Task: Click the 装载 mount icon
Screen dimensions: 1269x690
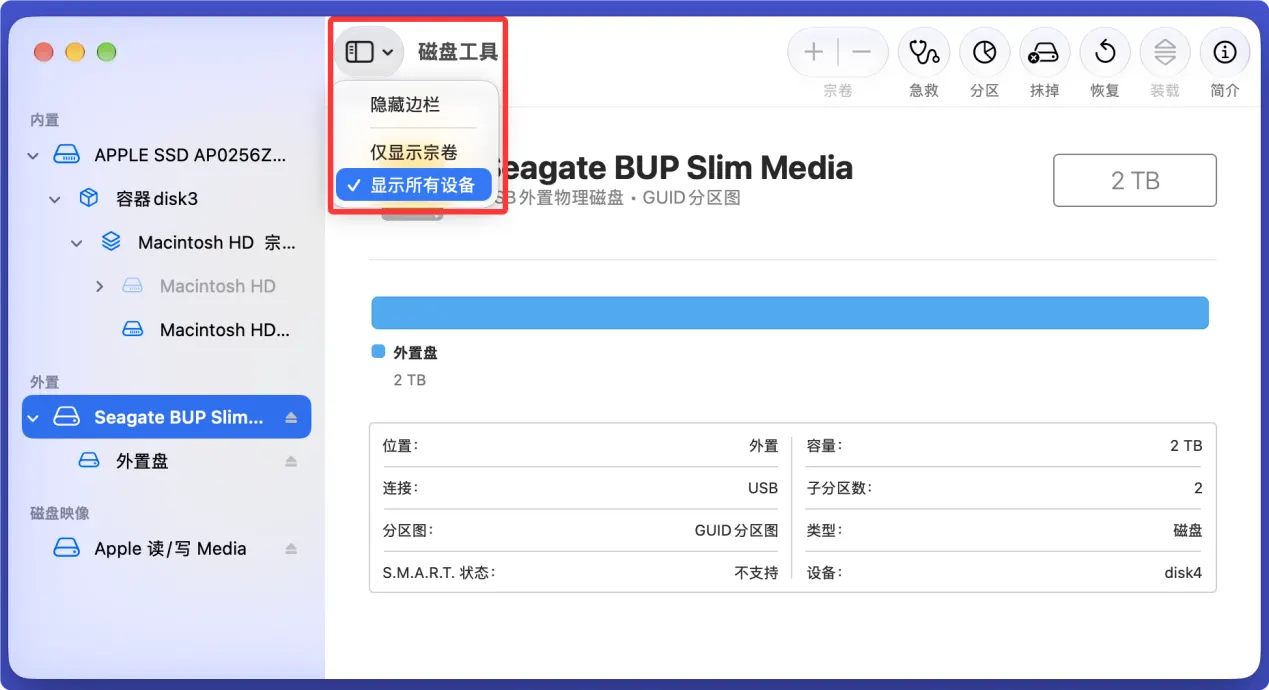Action: (1165, 52)
